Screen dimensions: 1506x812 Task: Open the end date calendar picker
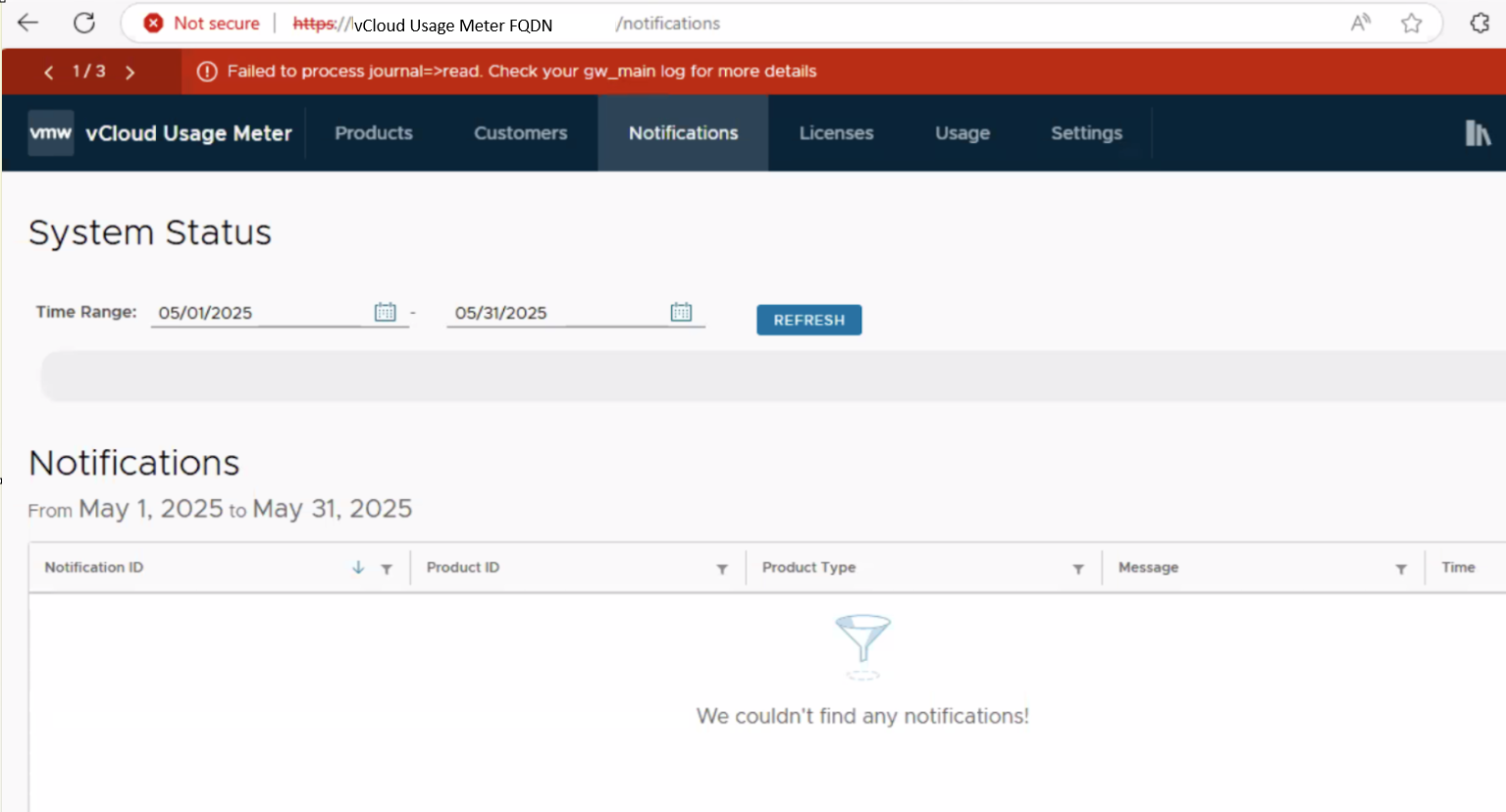[681, 312]
